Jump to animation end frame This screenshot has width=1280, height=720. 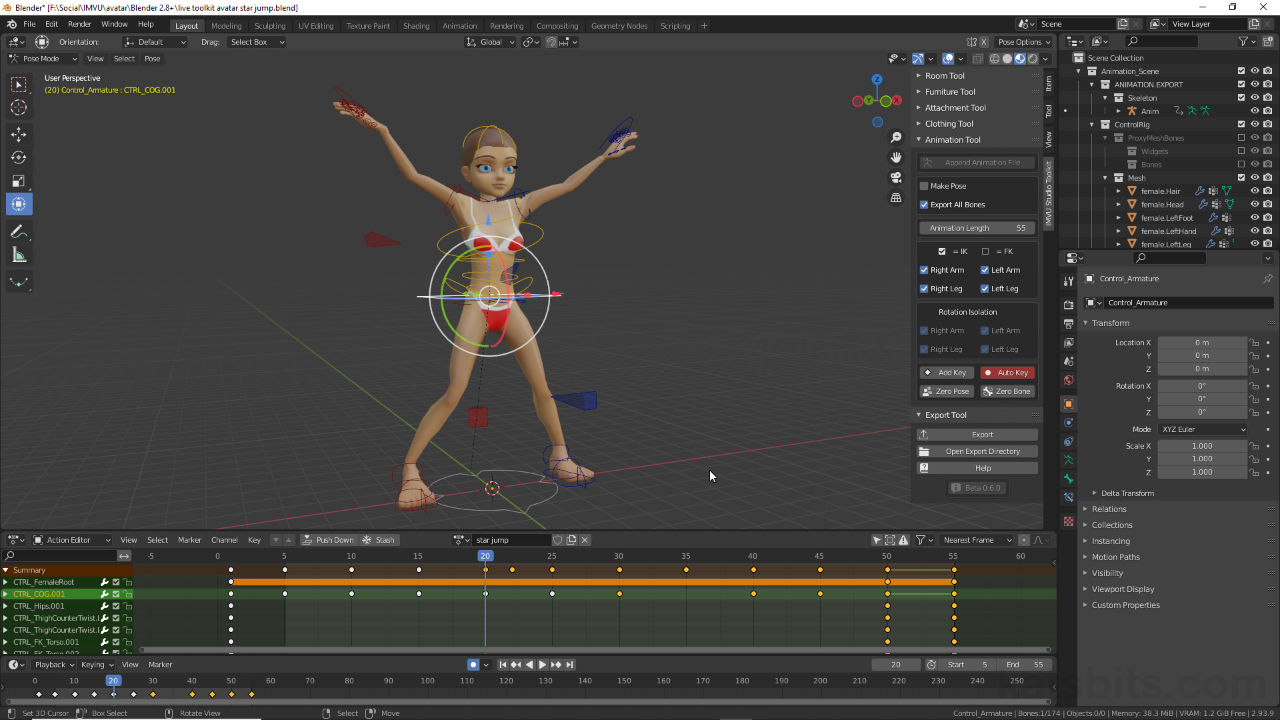click(570, 664)
